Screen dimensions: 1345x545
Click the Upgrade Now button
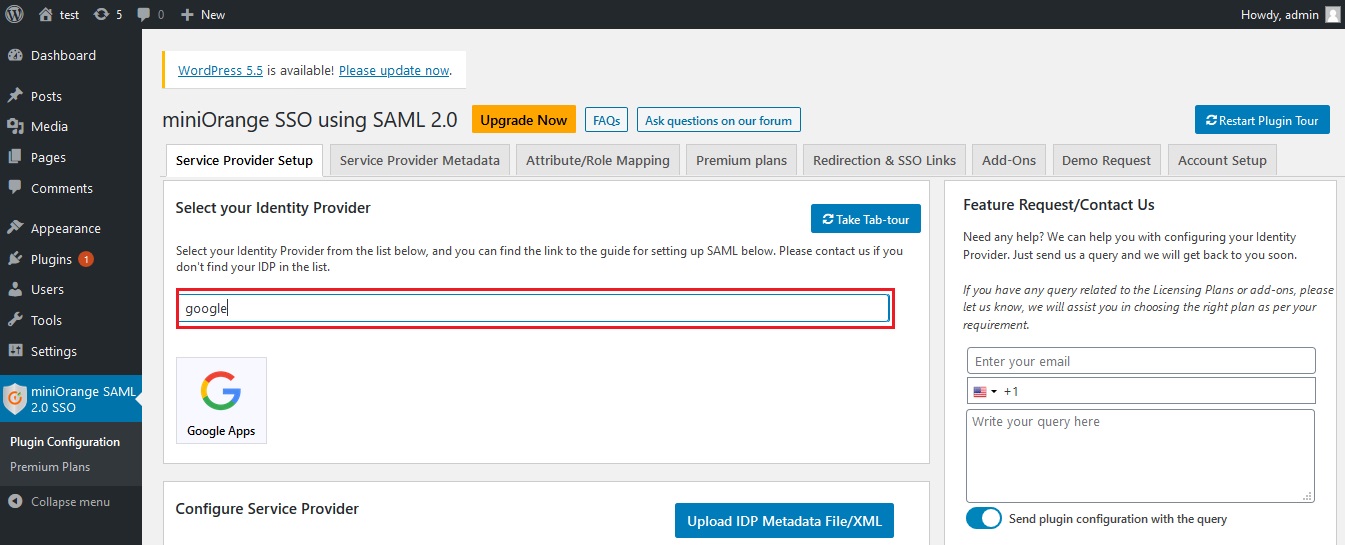pyautogui.click(x=524, y=120)
